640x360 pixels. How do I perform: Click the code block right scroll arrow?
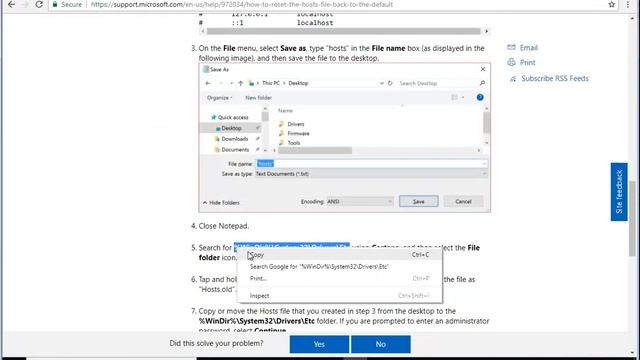[x=486, y=31]
